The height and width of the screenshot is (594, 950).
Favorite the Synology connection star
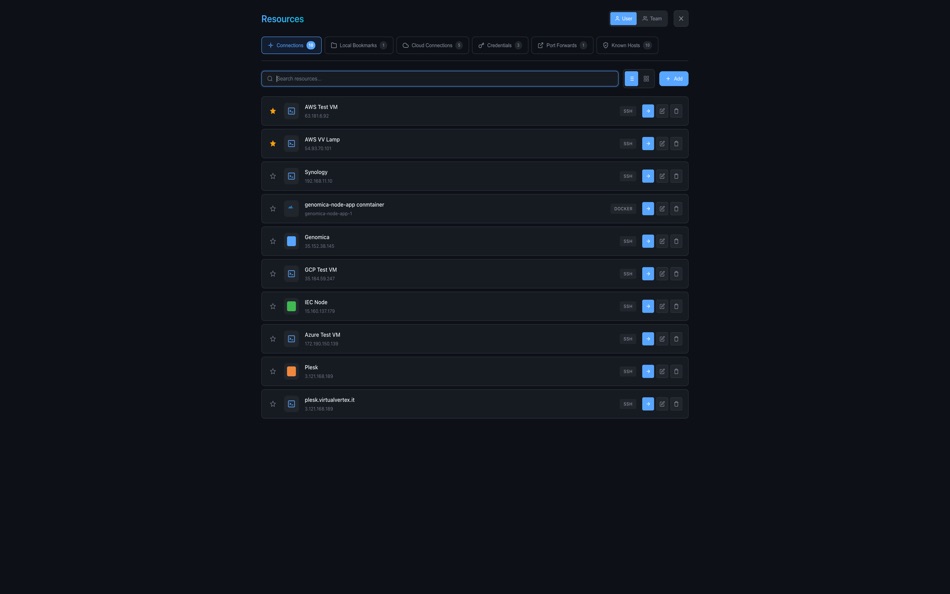click(271, 174)
